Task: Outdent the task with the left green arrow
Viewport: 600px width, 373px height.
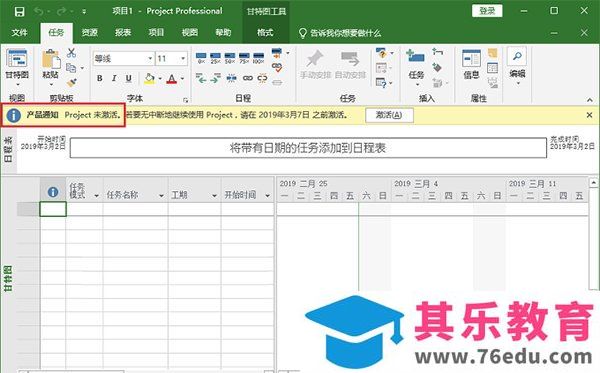Action: point(201,78)
